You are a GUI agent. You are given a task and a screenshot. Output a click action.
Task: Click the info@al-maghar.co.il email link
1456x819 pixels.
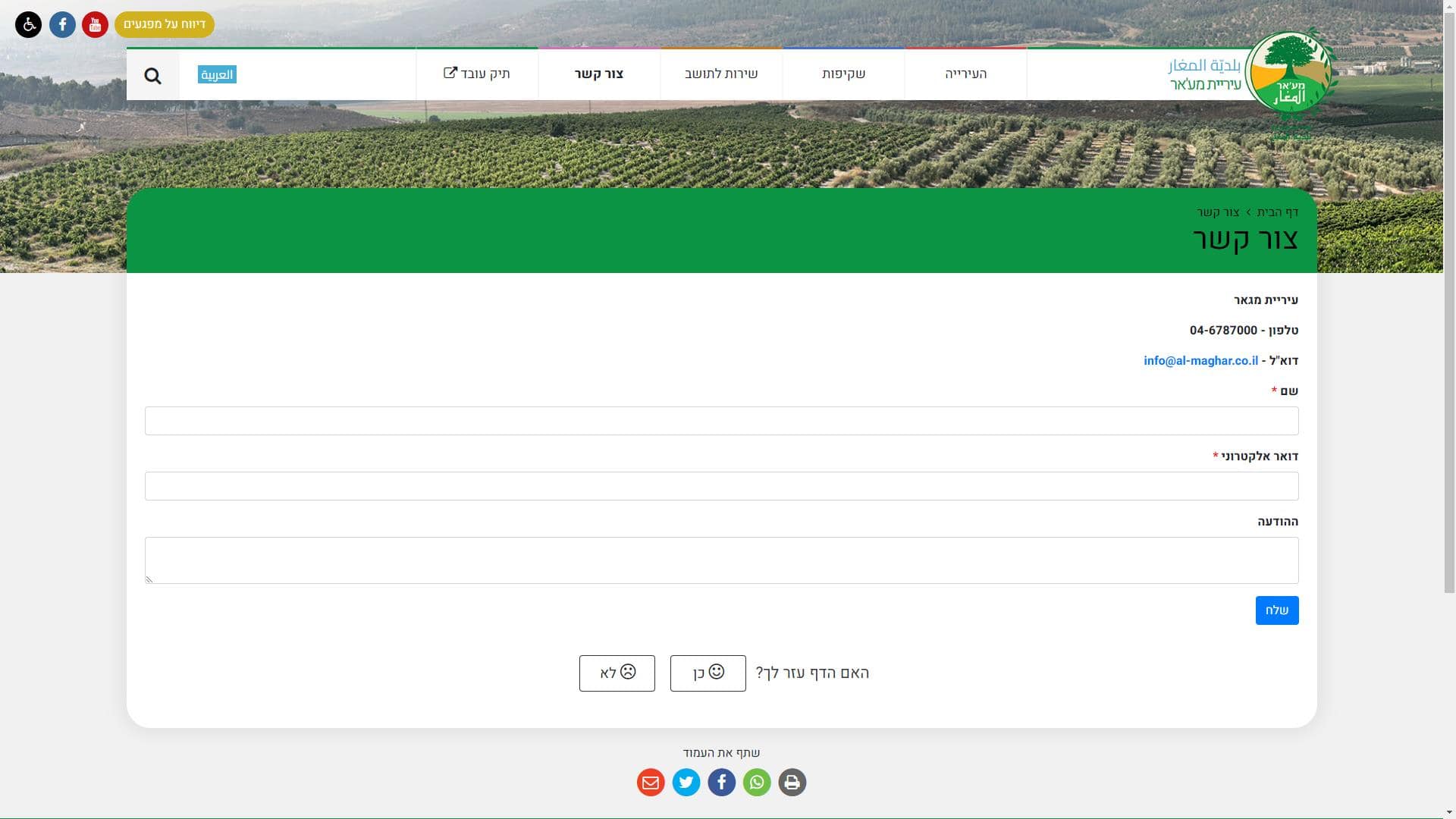(1200, 361)
